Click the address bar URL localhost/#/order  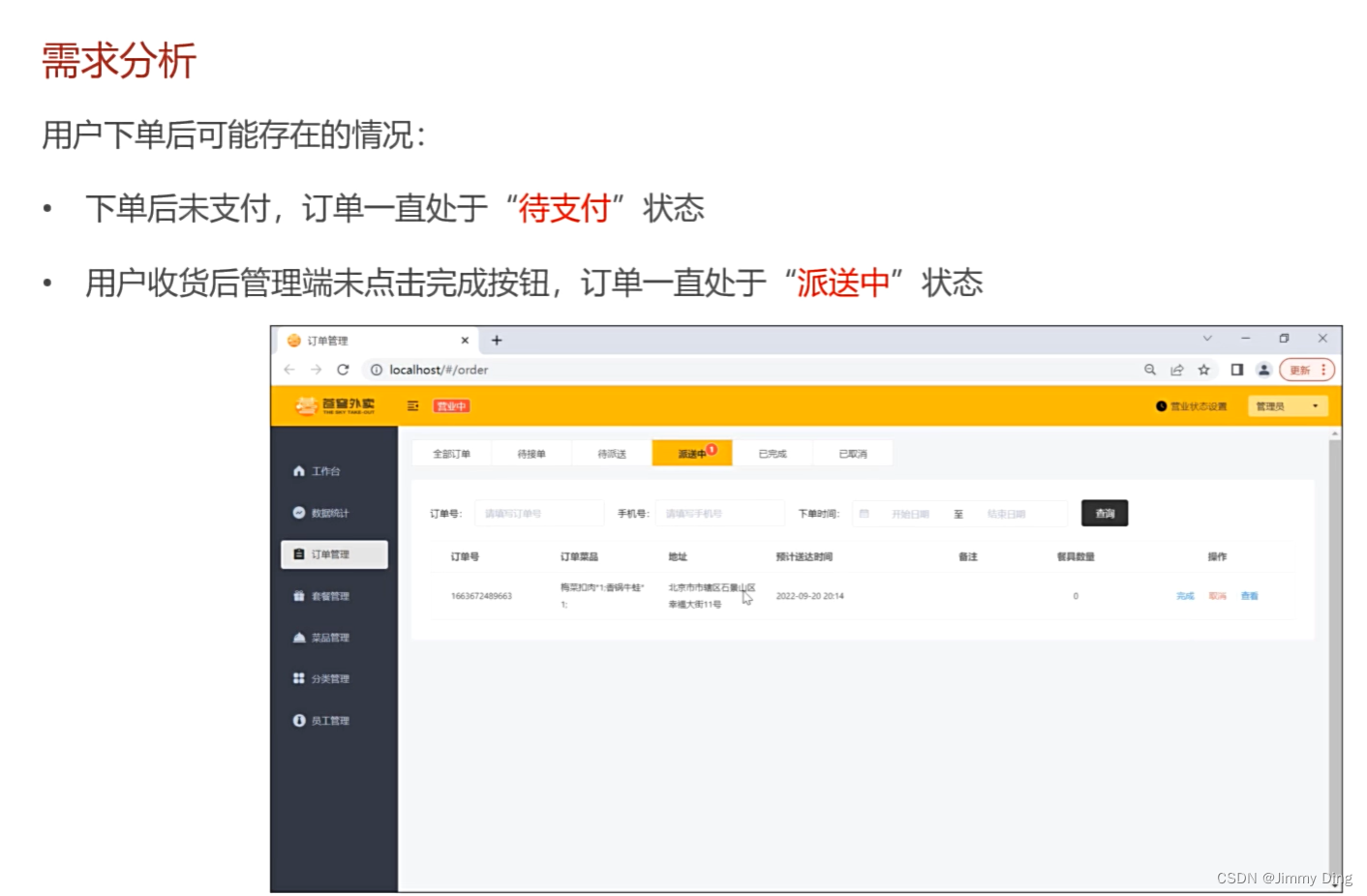439,370
